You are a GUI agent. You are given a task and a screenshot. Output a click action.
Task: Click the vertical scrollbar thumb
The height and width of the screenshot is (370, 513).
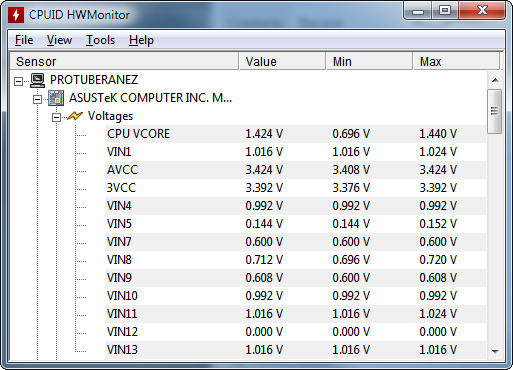tap(495, 111)
